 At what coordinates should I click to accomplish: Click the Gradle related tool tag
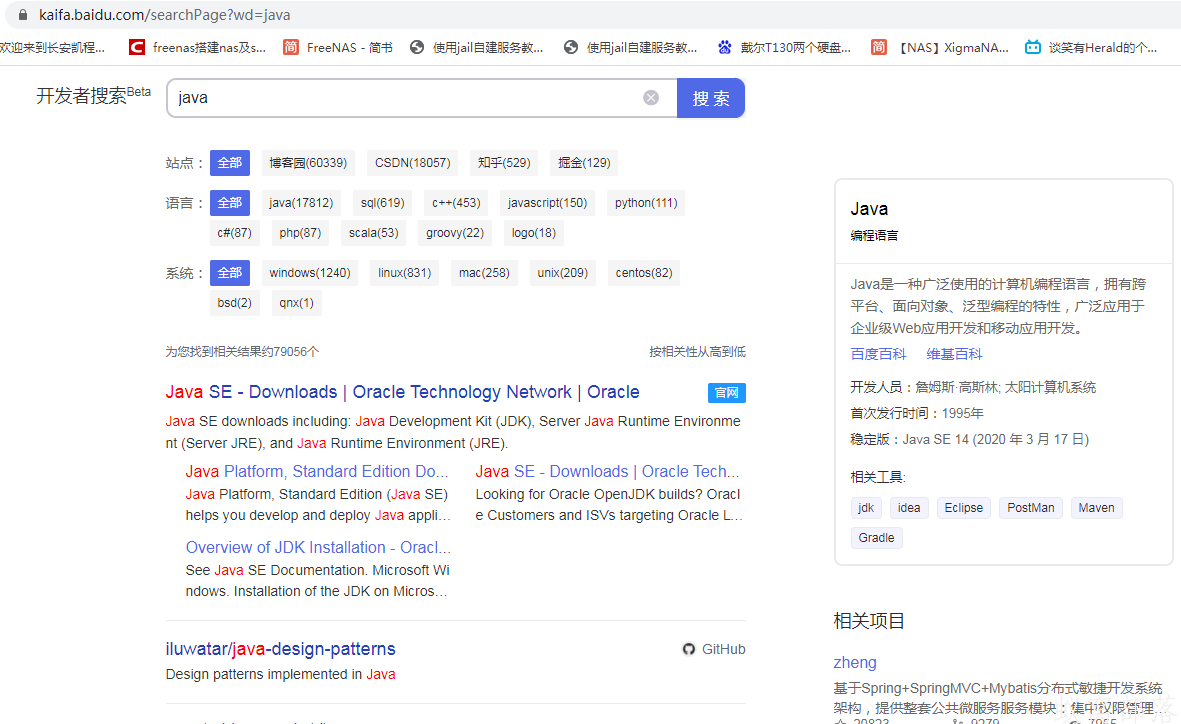877,538
